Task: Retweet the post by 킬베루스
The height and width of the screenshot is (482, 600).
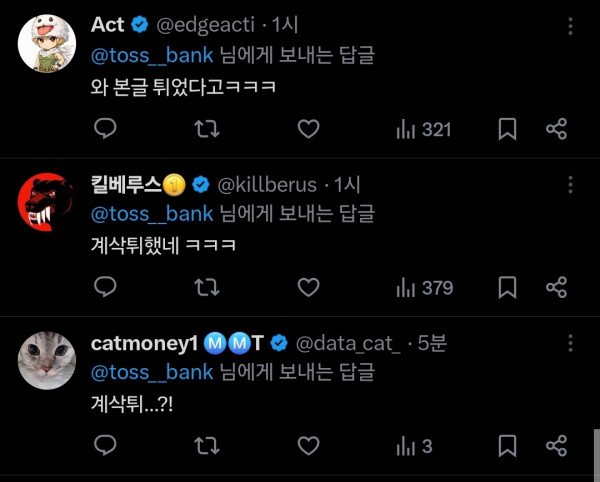Action: 207,288
